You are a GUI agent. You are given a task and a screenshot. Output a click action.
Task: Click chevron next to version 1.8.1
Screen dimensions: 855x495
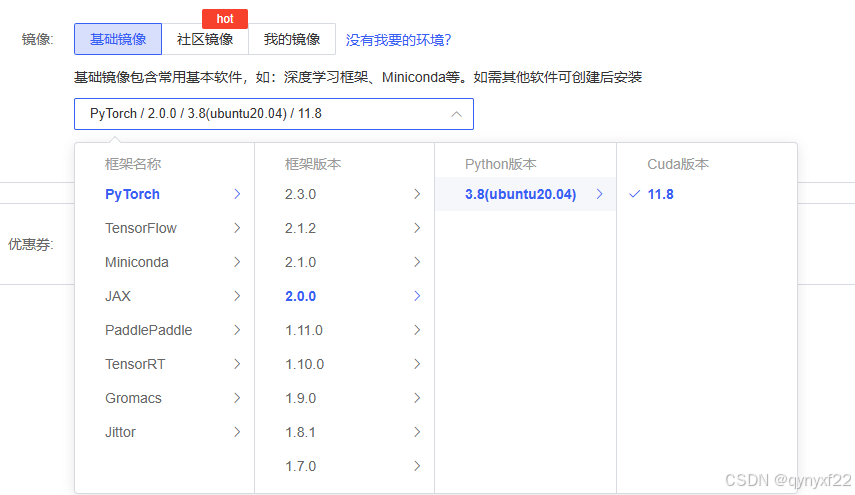point(417,432)
